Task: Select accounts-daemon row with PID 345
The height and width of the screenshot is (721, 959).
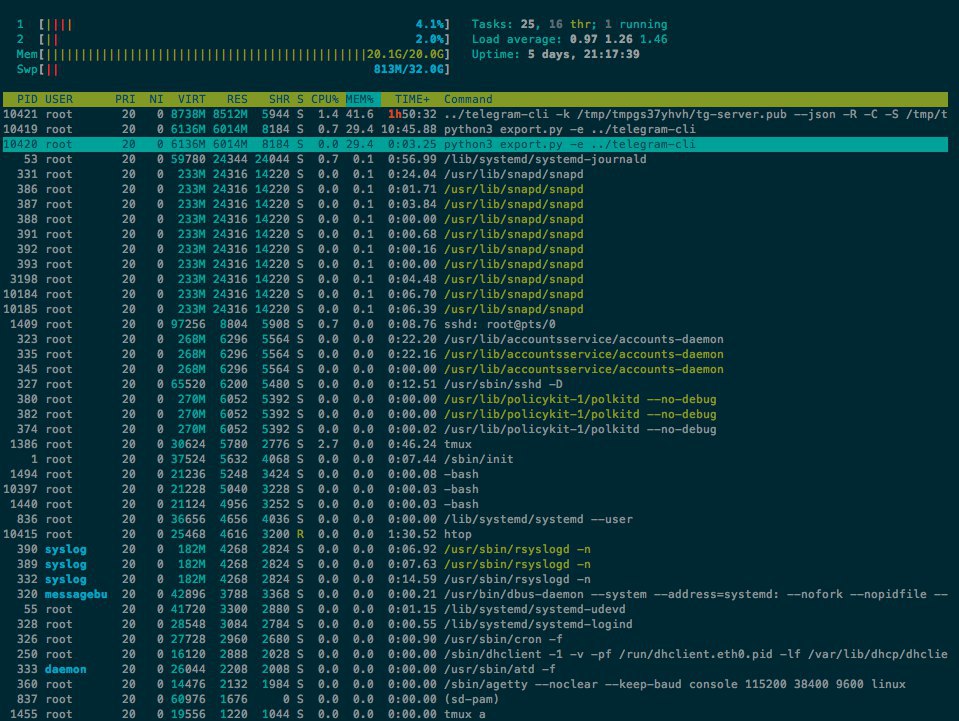Action: coord(475,369)
